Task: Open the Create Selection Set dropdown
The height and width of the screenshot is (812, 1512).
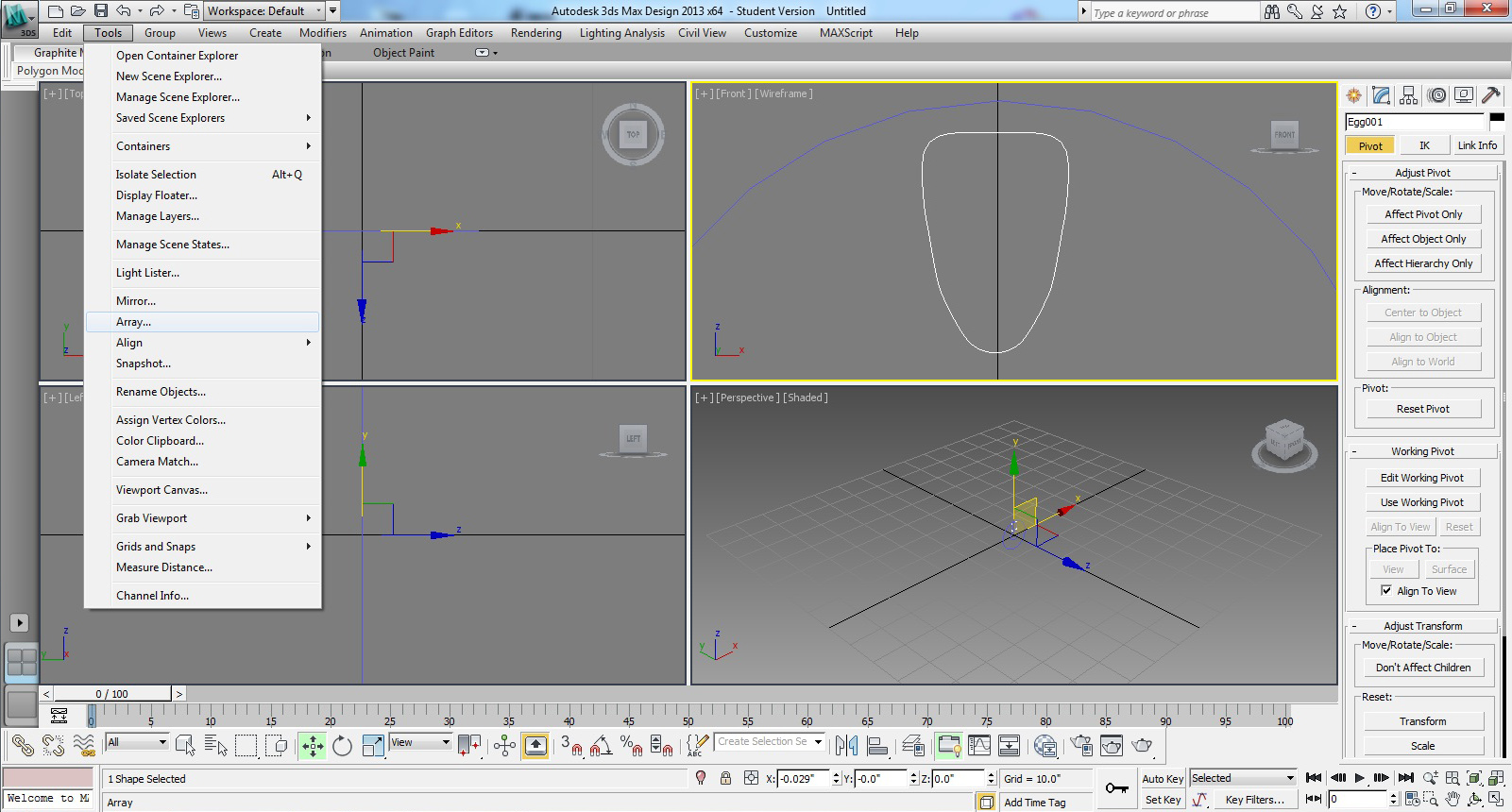Action: [x=770, y=741]
